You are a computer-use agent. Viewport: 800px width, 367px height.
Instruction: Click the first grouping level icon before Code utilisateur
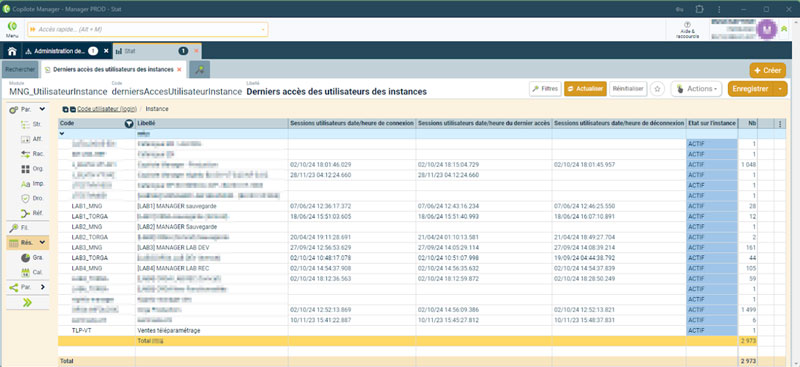point(65,109)
